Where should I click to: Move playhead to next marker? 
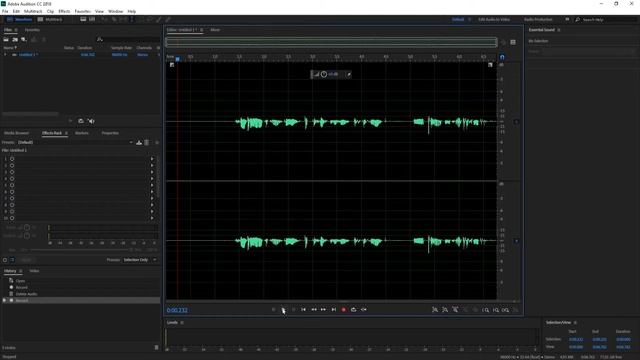point(334,310)
